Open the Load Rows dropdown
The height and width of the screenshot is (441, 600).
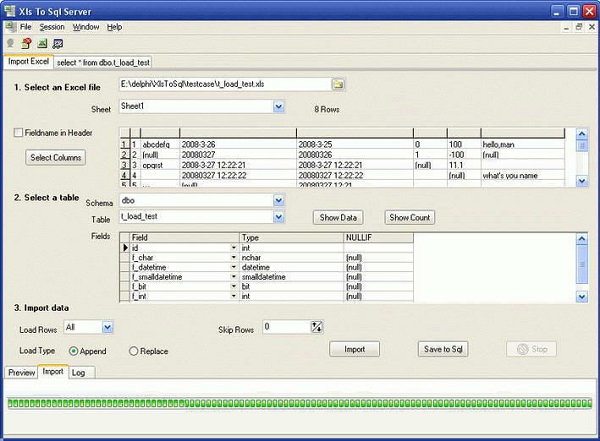[108, 327]
